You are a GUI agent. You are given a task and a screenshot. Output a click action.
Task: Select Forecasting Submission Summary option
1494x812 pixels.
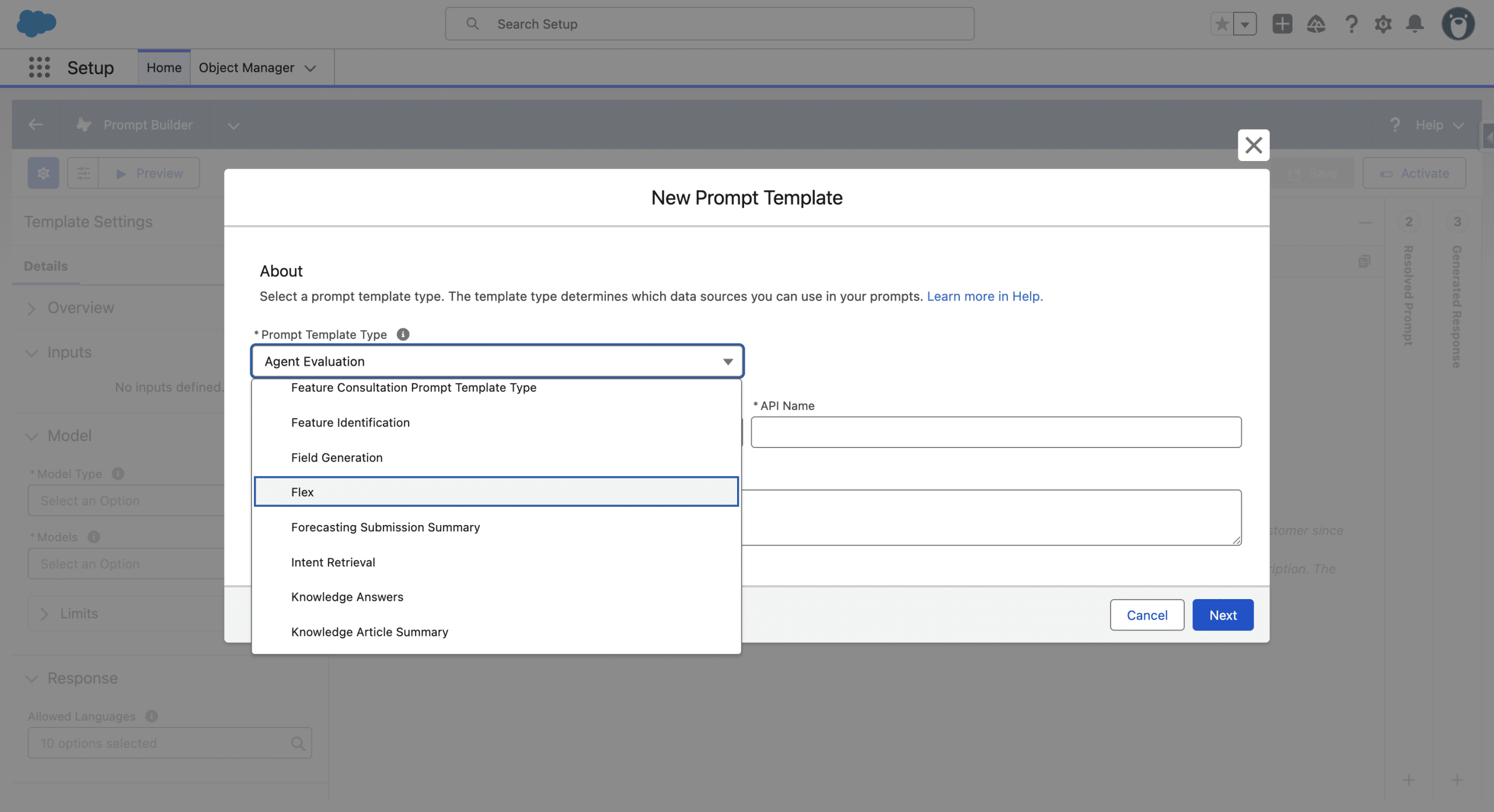coord(385,527)
